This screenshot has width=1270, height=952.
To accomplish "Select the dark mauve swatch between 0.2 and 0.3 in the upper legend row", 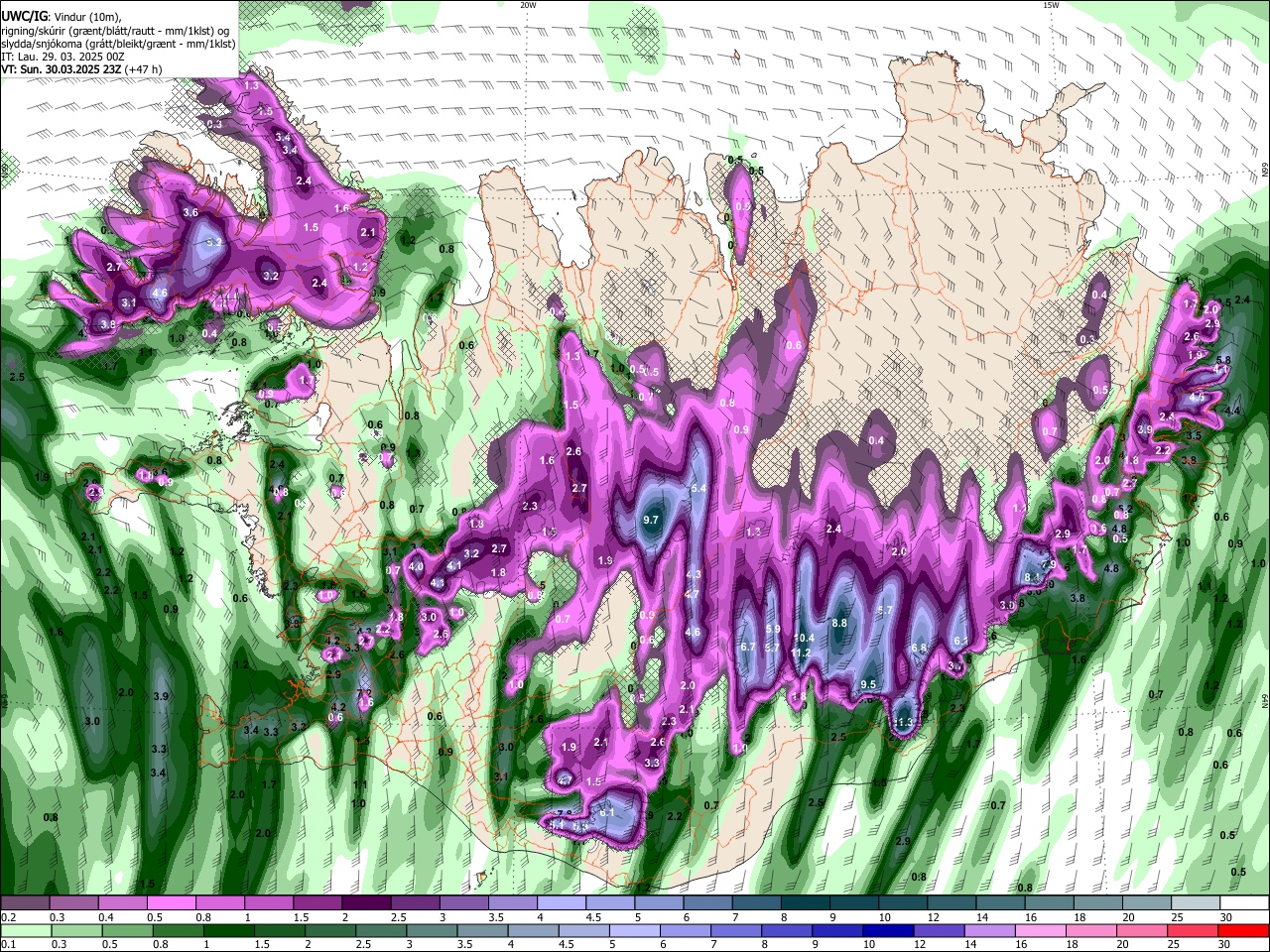I will (25, 902).
